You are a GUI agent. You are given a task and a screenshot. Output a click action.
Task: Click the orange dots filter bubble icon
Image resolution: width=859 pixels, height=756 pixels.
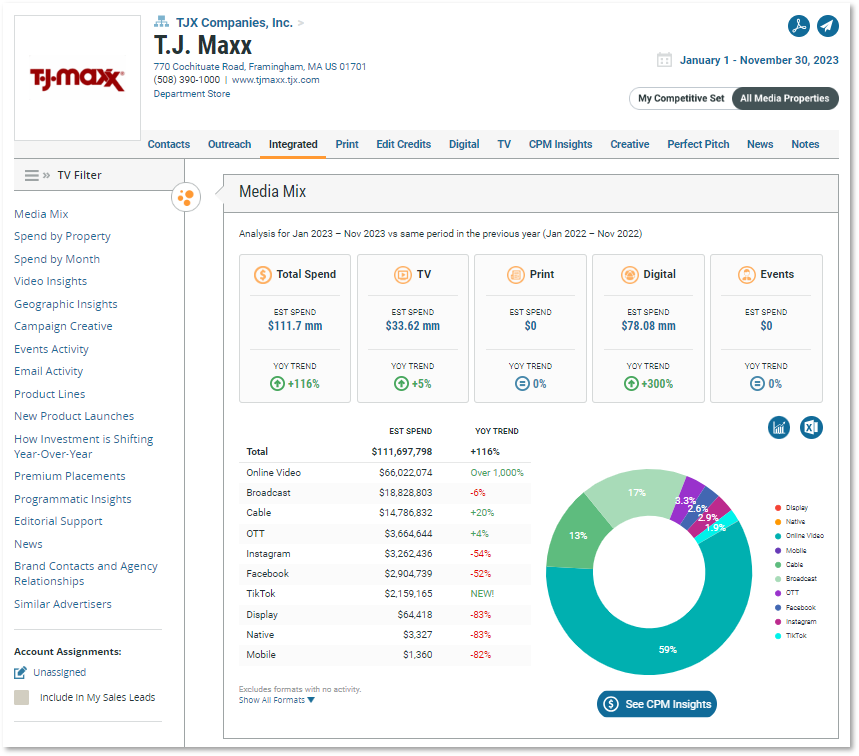point(186,197)
